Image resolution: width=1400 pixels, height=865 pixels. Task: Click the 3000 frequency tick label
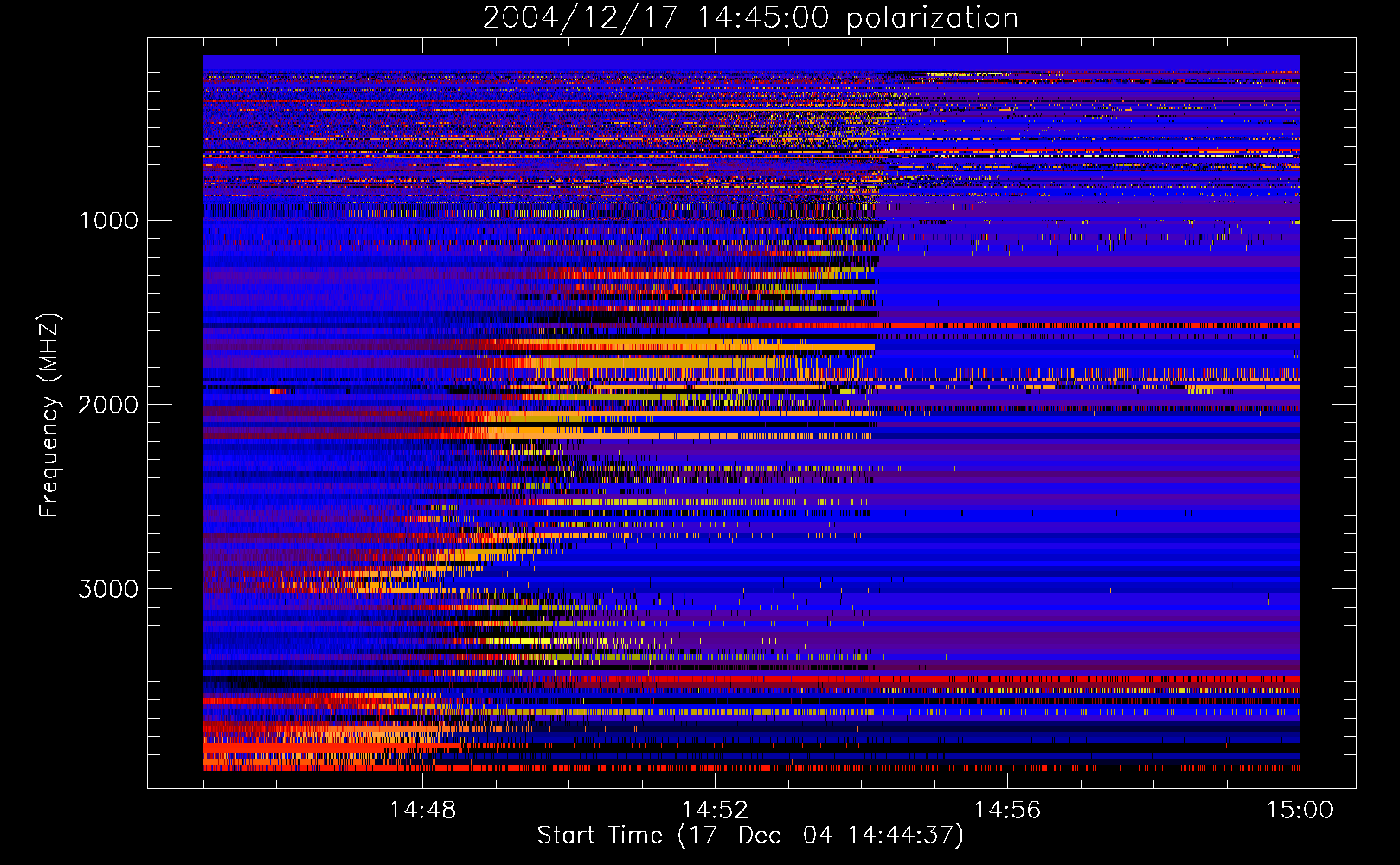[108, 589]
